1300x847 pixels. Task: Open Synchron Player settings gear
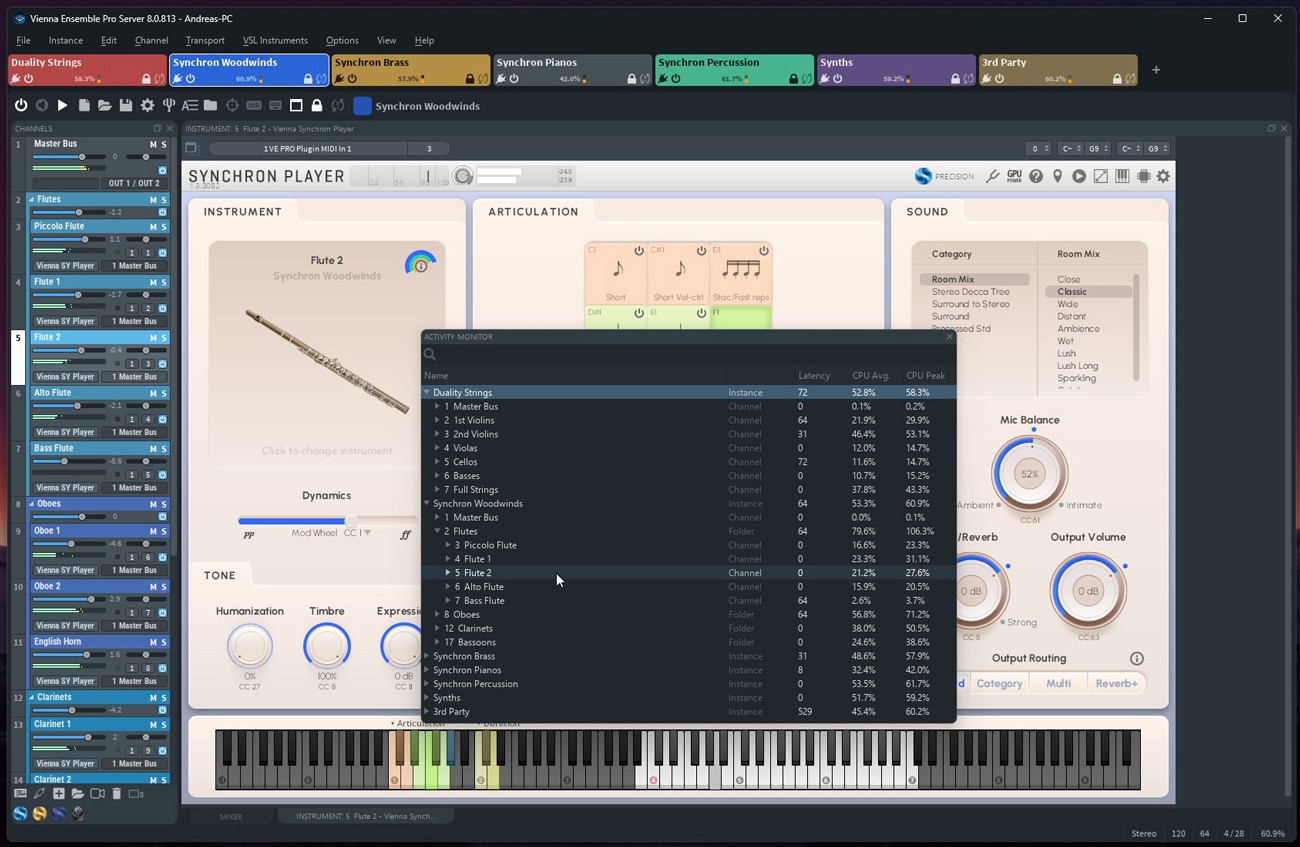click(1163, 176)
